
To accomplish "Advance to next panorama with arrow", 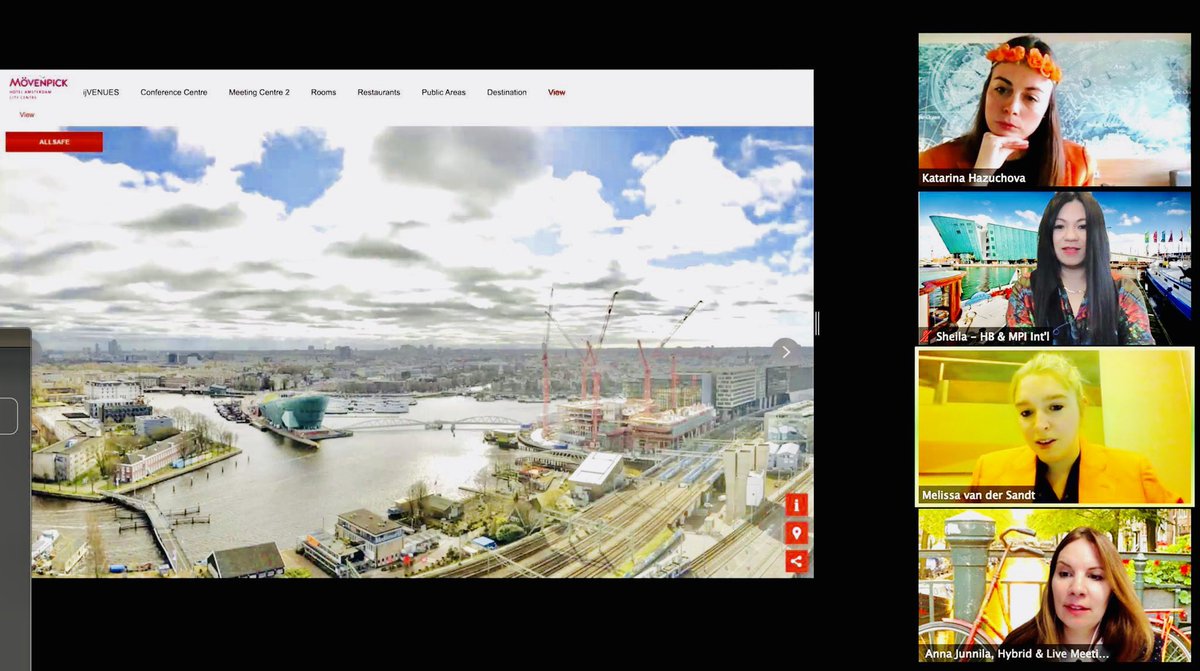I will pos(786,351).
